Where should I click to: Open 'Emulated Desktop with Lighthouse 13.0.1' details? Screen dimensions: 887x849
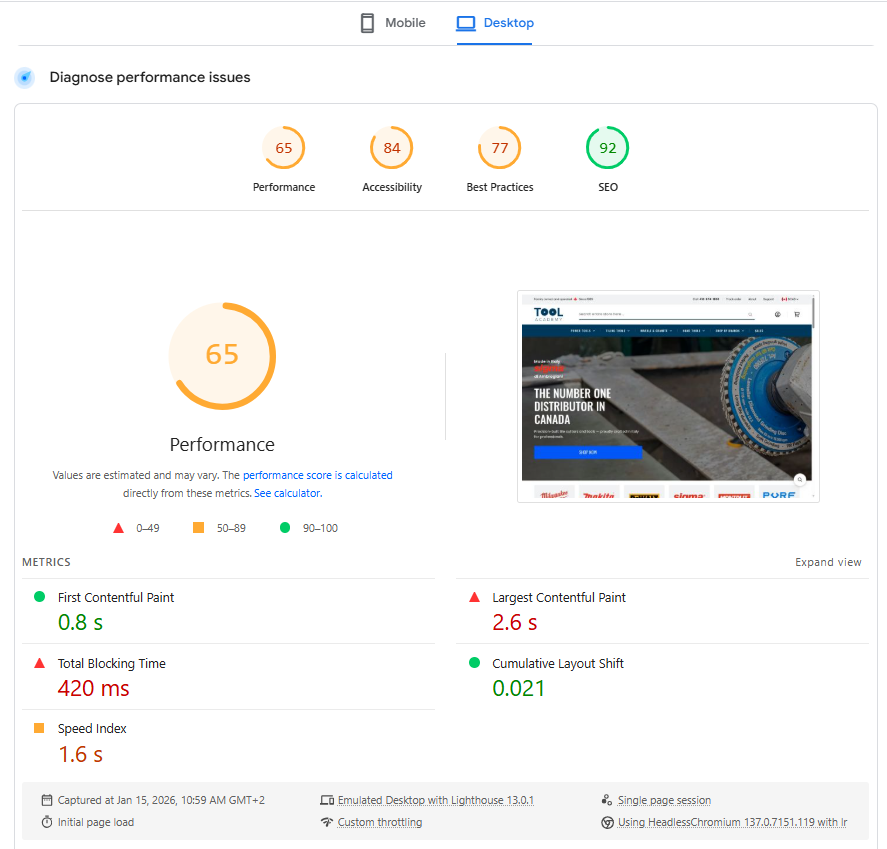click(x=436, y=800)
